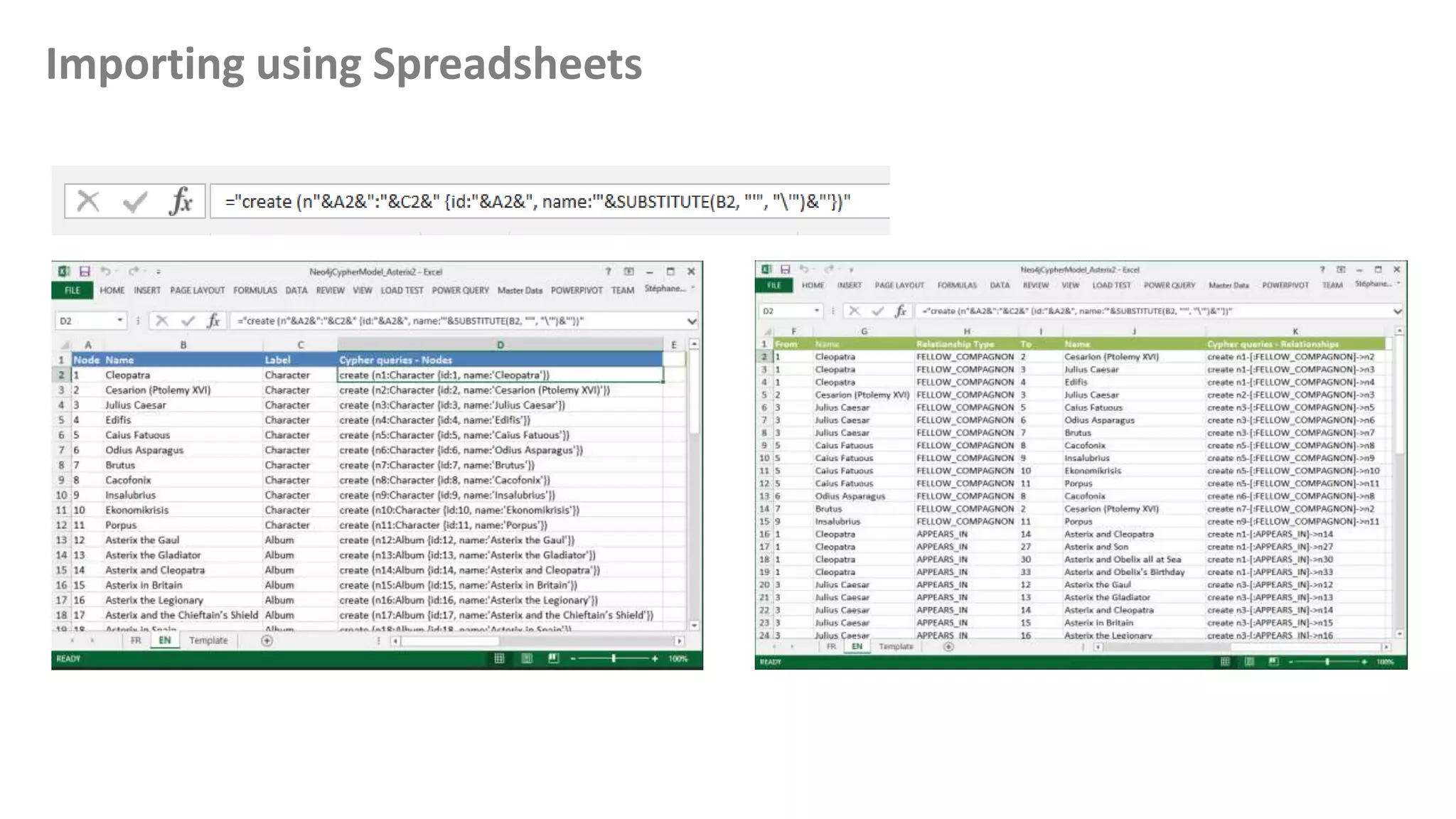Image resolution: width=1456 pixels, height=819 pixels.
Task: Click the zoom out minus in left Excel window
Action: click(x=573, y=658)
